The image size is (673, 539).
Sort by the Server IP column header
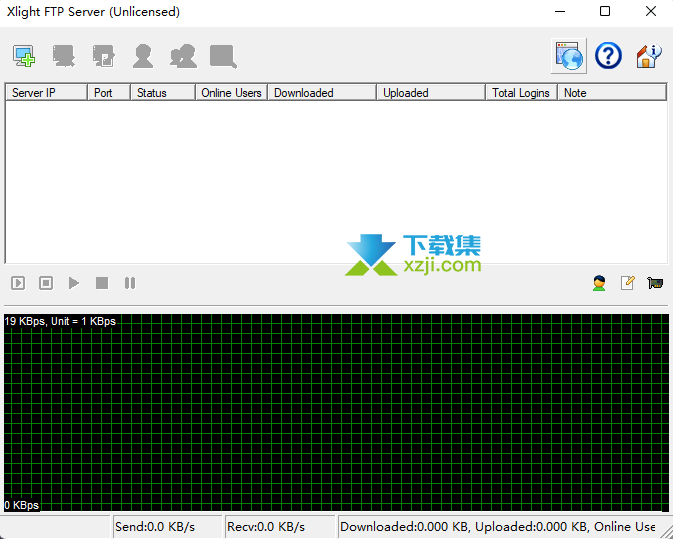(46, 93)
